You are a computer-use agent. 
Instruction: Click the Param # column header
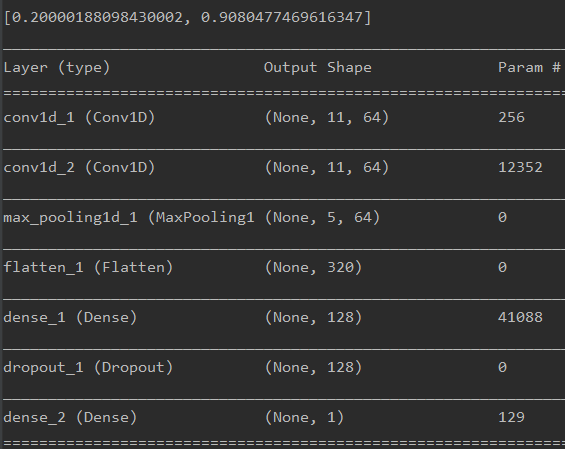pyautogui.click(x=529, y=67)
